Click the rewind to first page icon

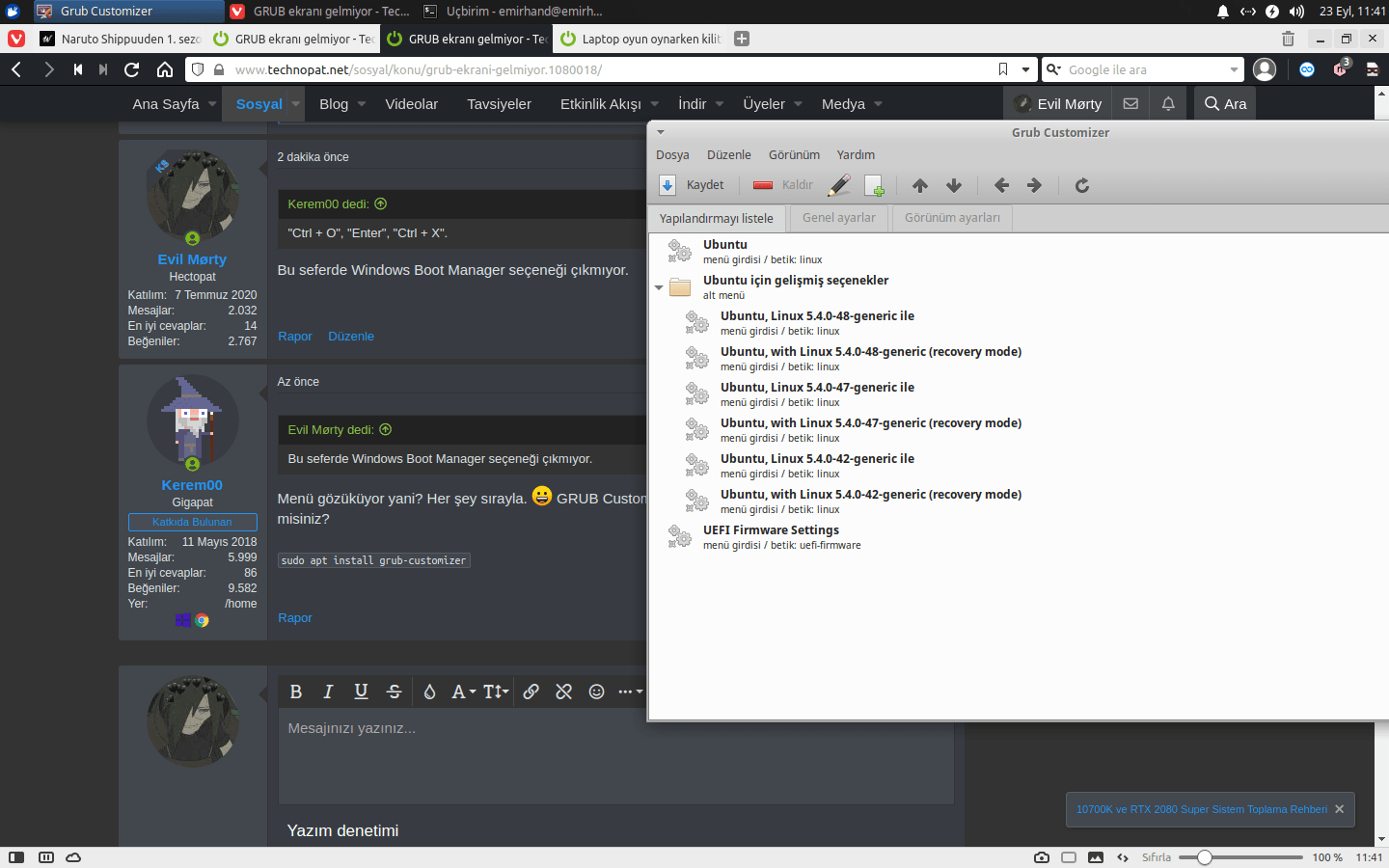[77, 69]
